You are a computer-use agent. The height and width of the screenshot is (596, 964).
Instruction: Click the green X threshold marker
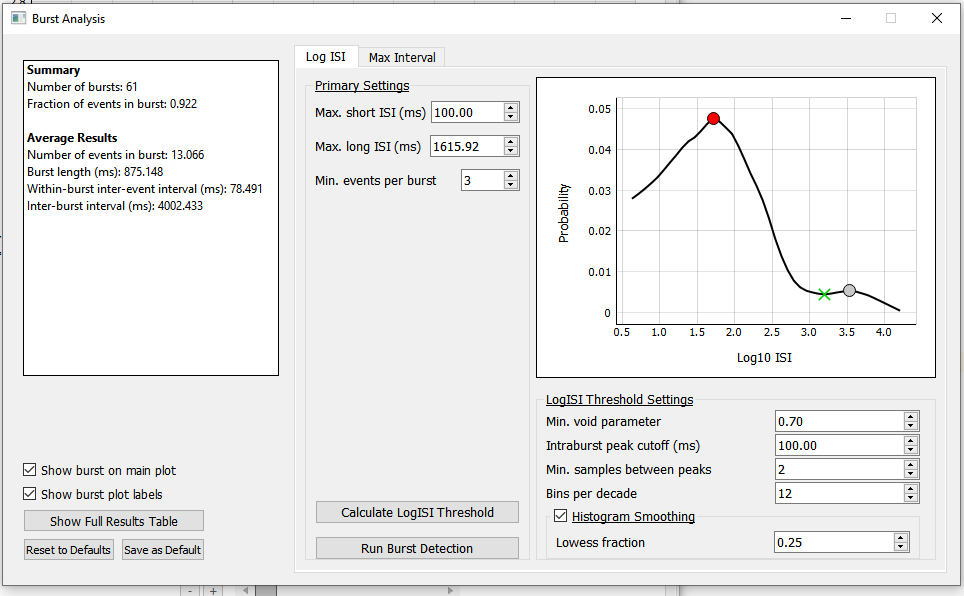pos(824,295)
